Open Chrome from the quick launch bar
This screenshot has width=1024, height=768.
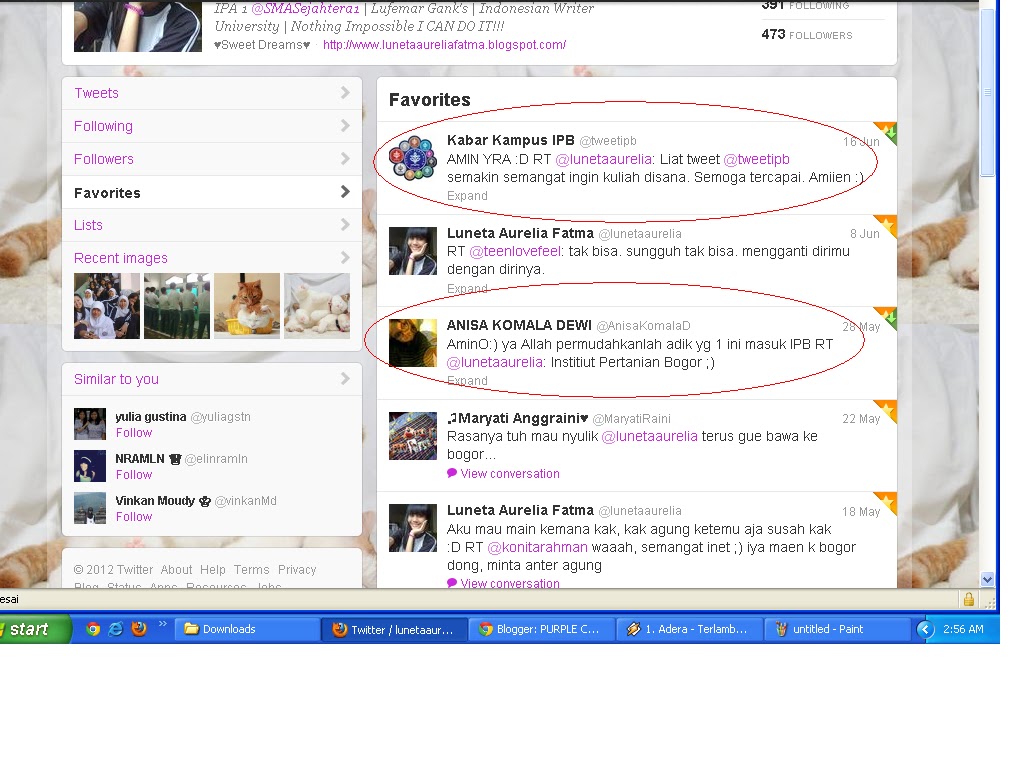[x=93, y=629]
